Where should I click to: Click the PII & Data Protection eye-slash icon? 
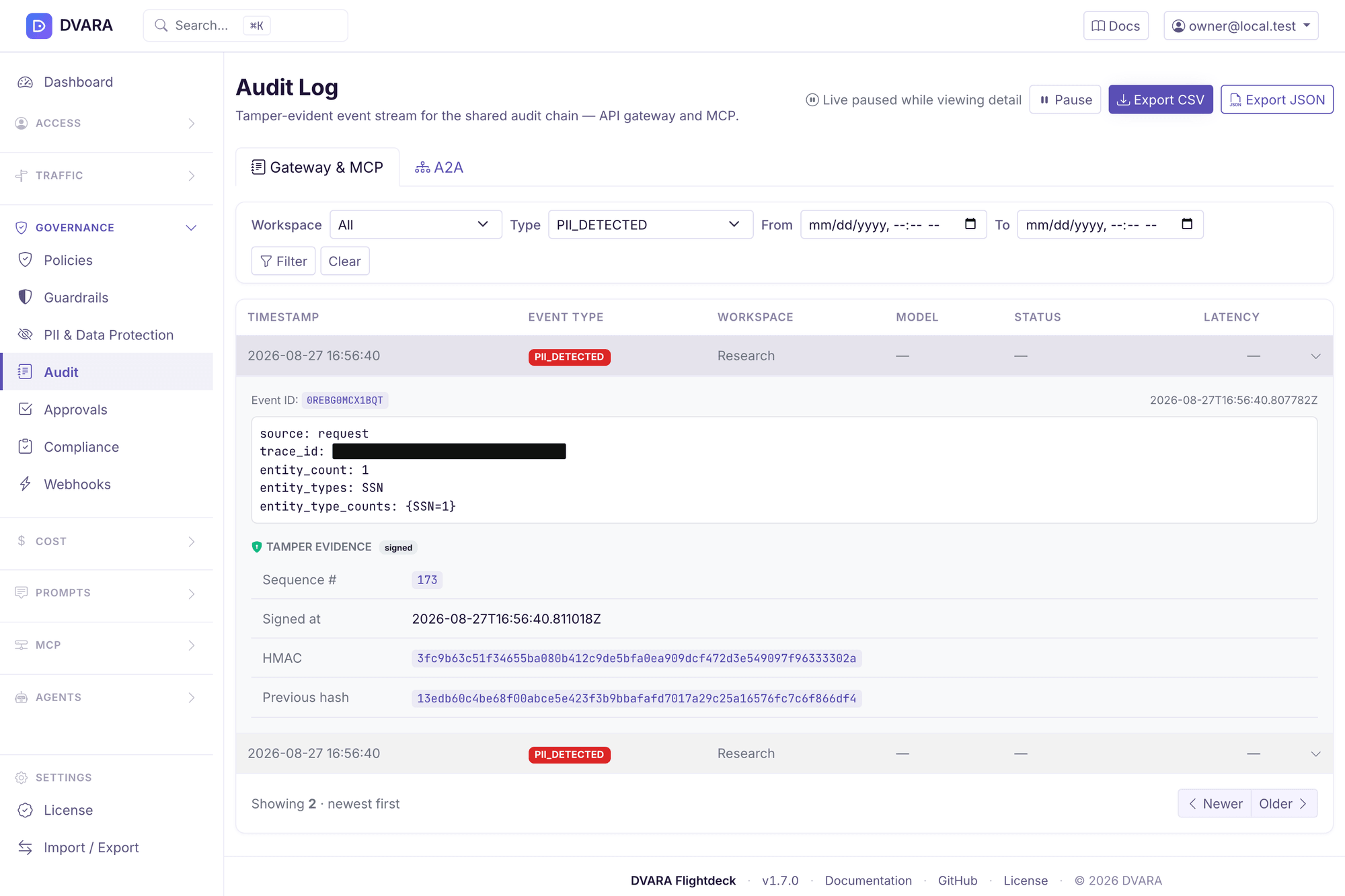pos(26,335)
